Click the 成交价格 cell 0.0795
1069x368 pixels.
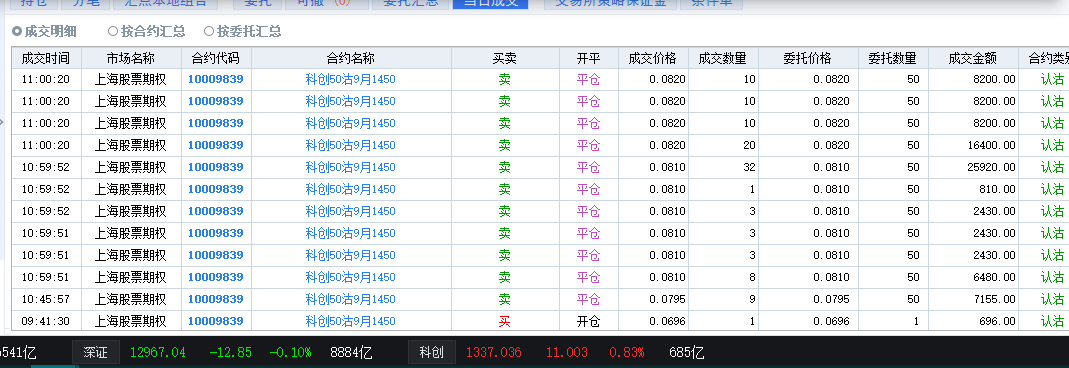click(x=653, y=299)
